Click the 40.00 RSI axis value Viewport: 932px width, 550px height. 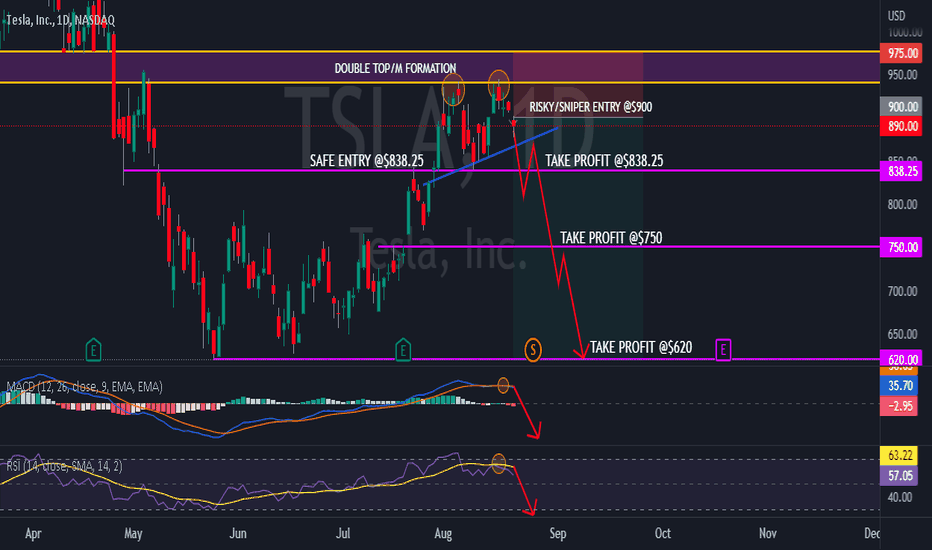tap(899, 497)
